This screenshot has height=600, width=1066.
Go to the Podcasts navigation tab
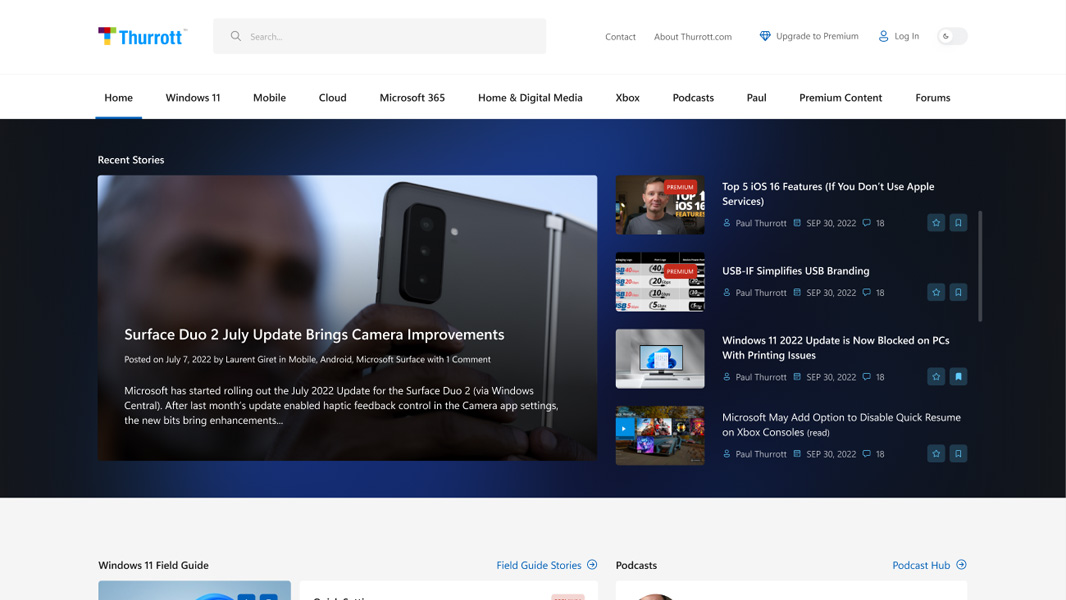point(693,98)
